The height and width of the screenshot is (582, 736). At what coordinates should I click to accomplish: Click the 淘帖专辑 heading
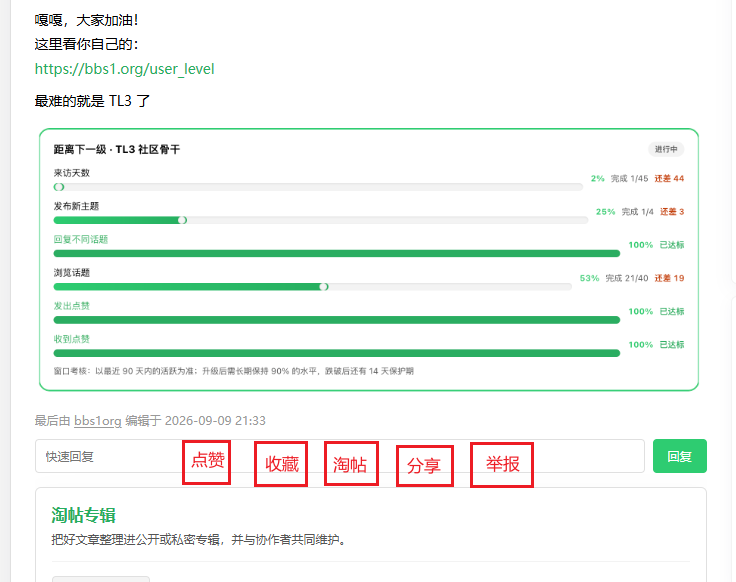[84, 515]
